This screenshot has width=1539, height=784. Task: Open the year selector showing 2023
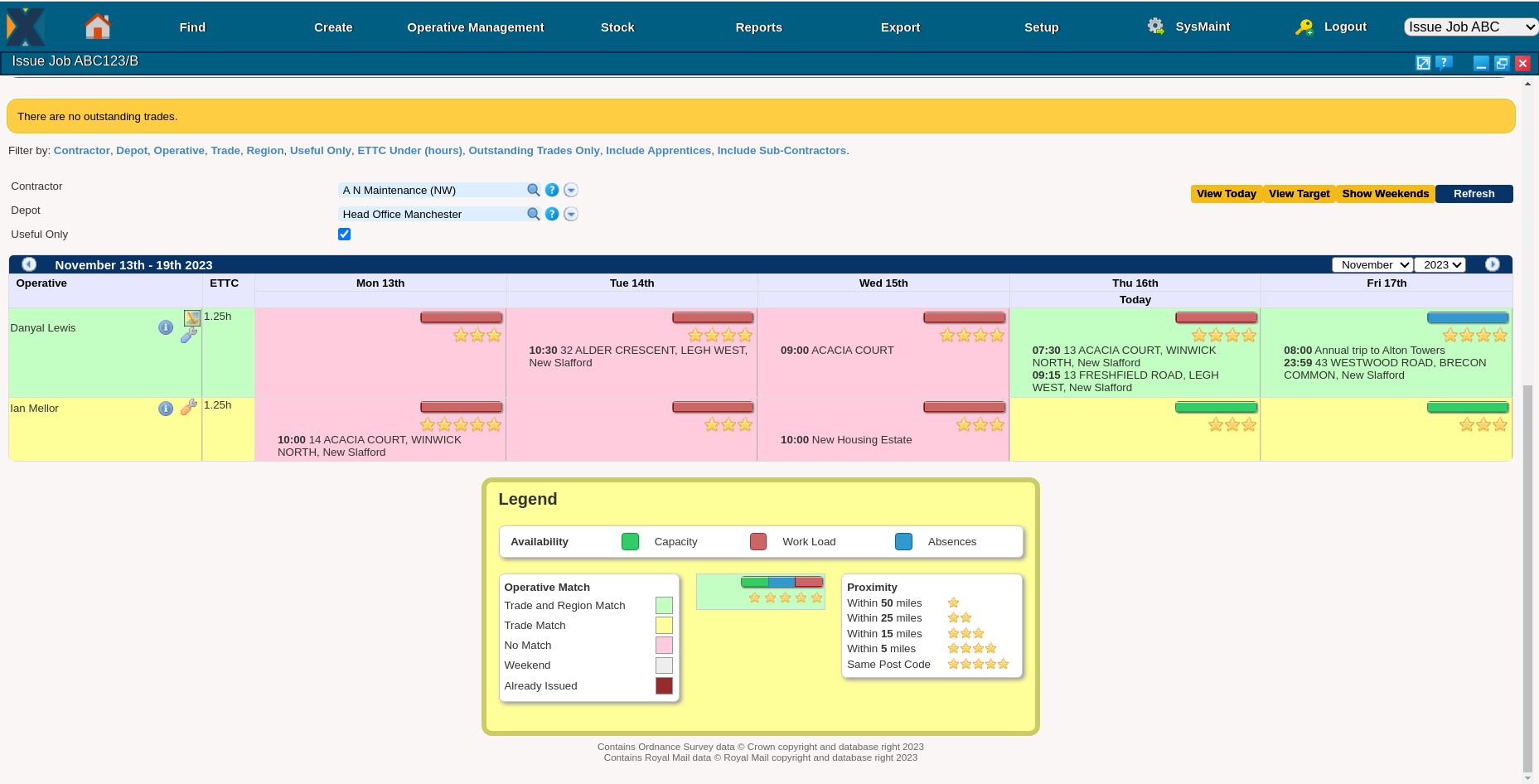coord(1440,264)
